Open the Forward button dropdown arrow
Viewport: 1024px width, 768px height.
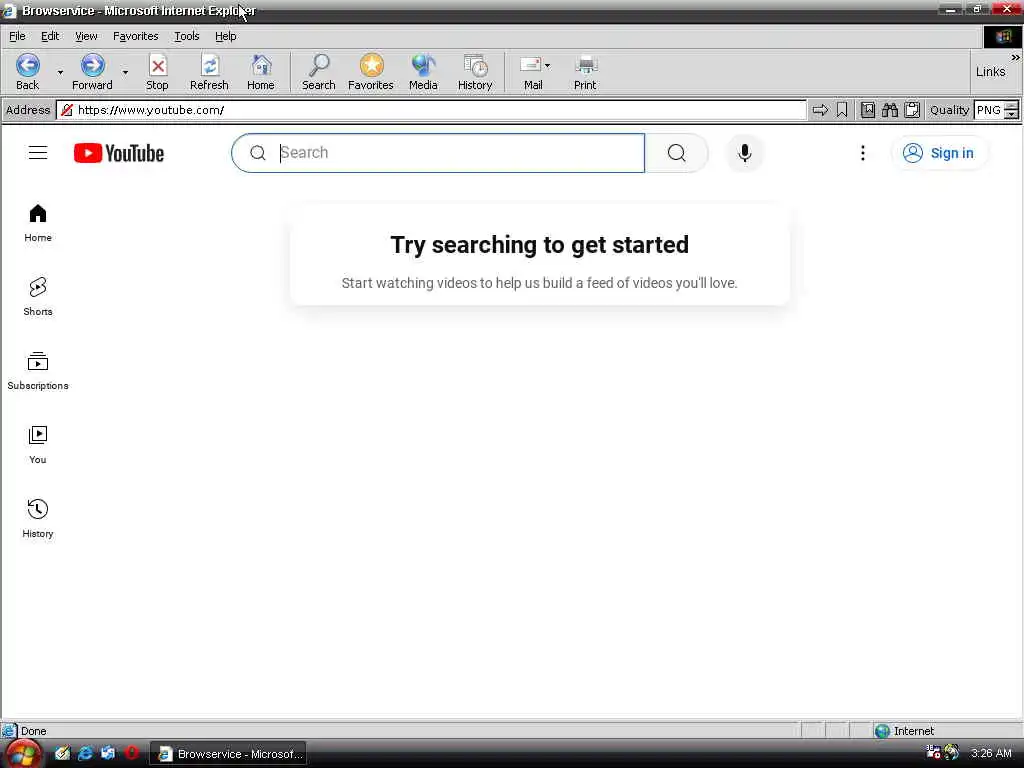[125, 72]
